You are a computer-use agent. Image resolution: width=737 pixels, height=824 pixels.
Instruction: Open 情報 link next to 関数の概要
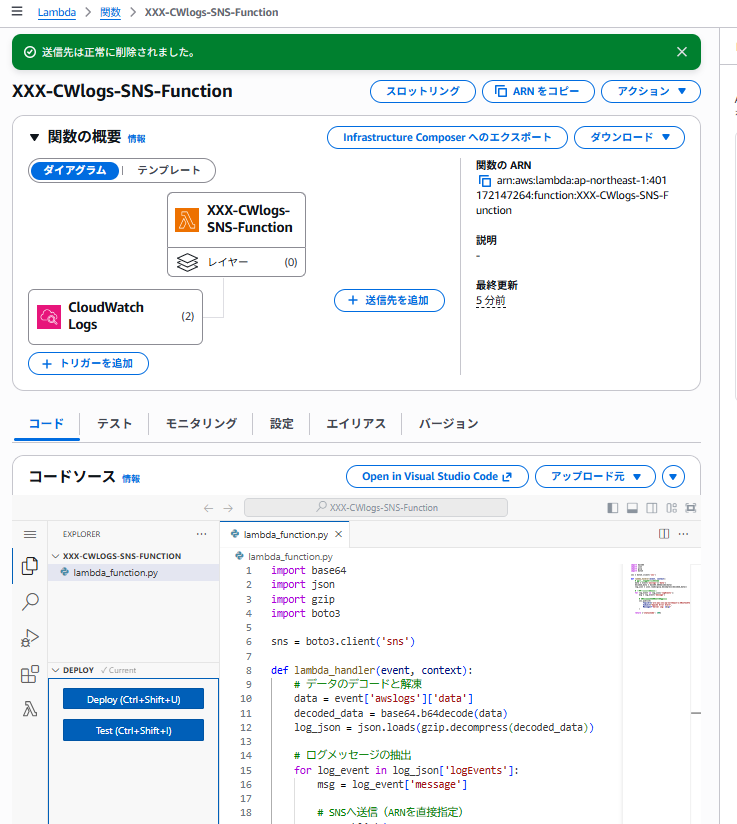click(x=137, y=139)
